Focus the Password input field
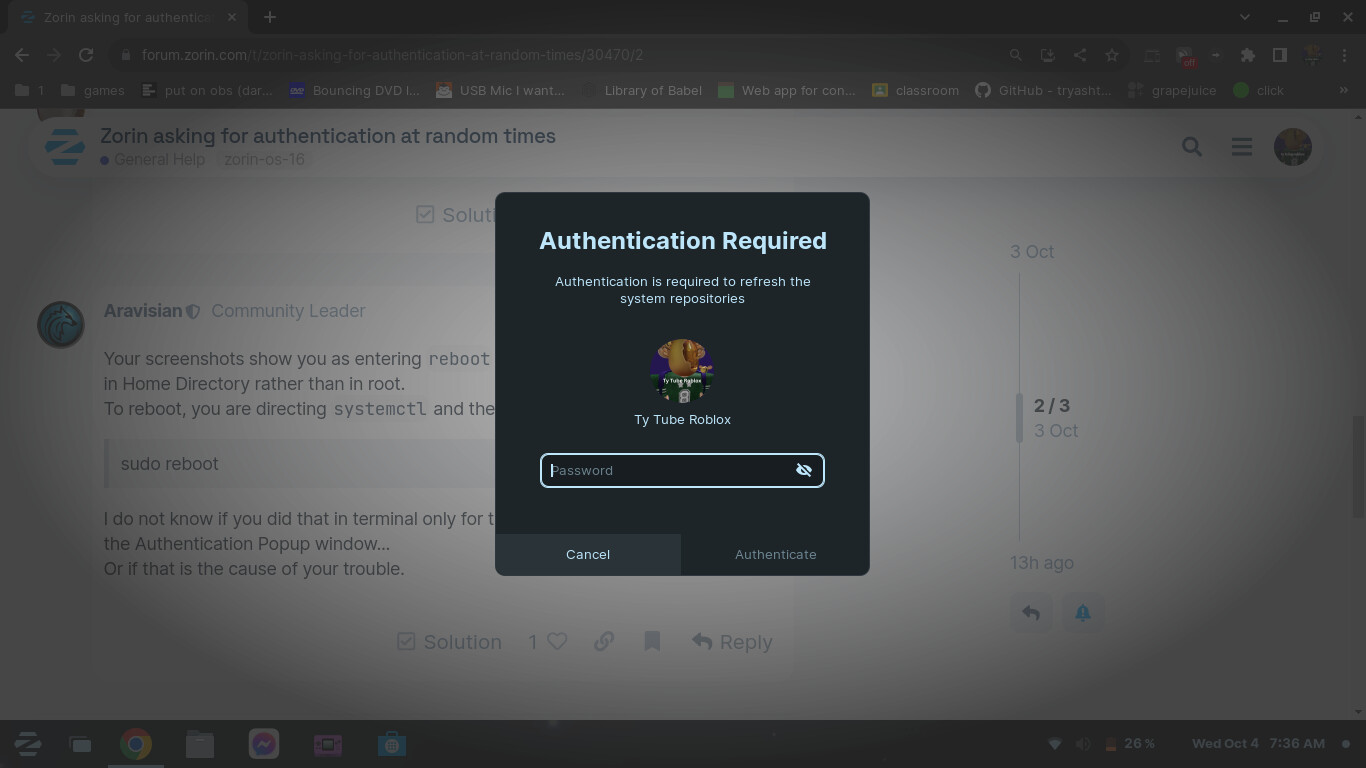This screenshot has width=1366, height=768. (x=682, y=470)
